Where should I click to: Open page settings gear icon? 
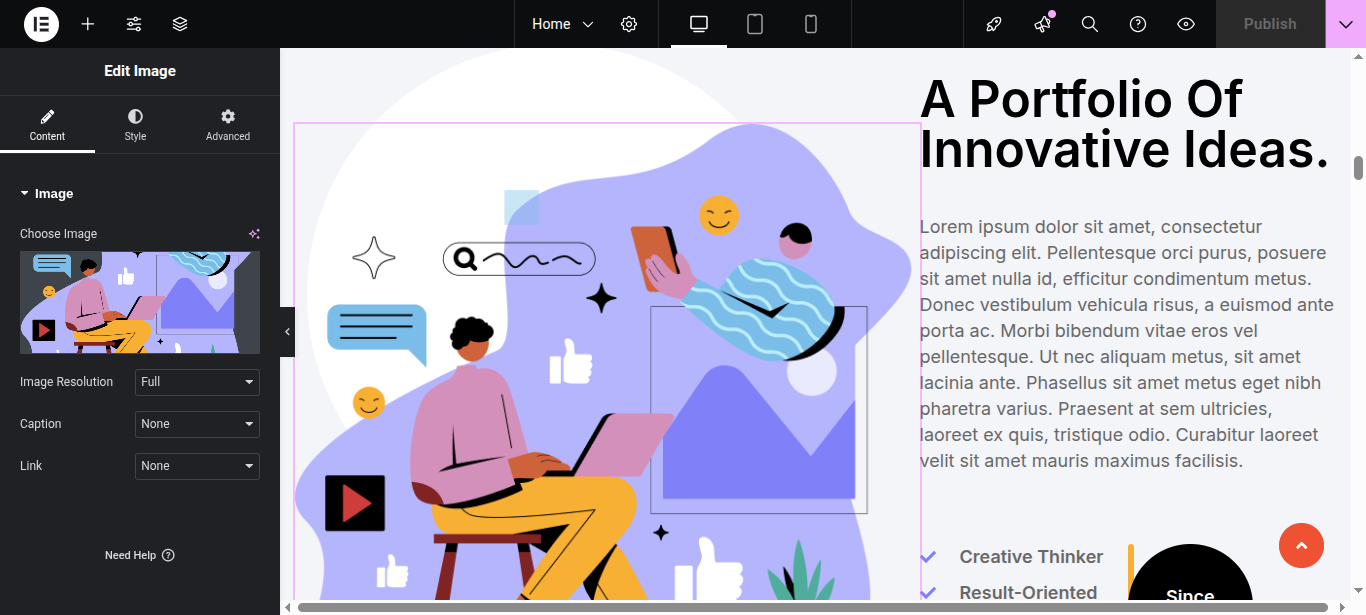629,24
